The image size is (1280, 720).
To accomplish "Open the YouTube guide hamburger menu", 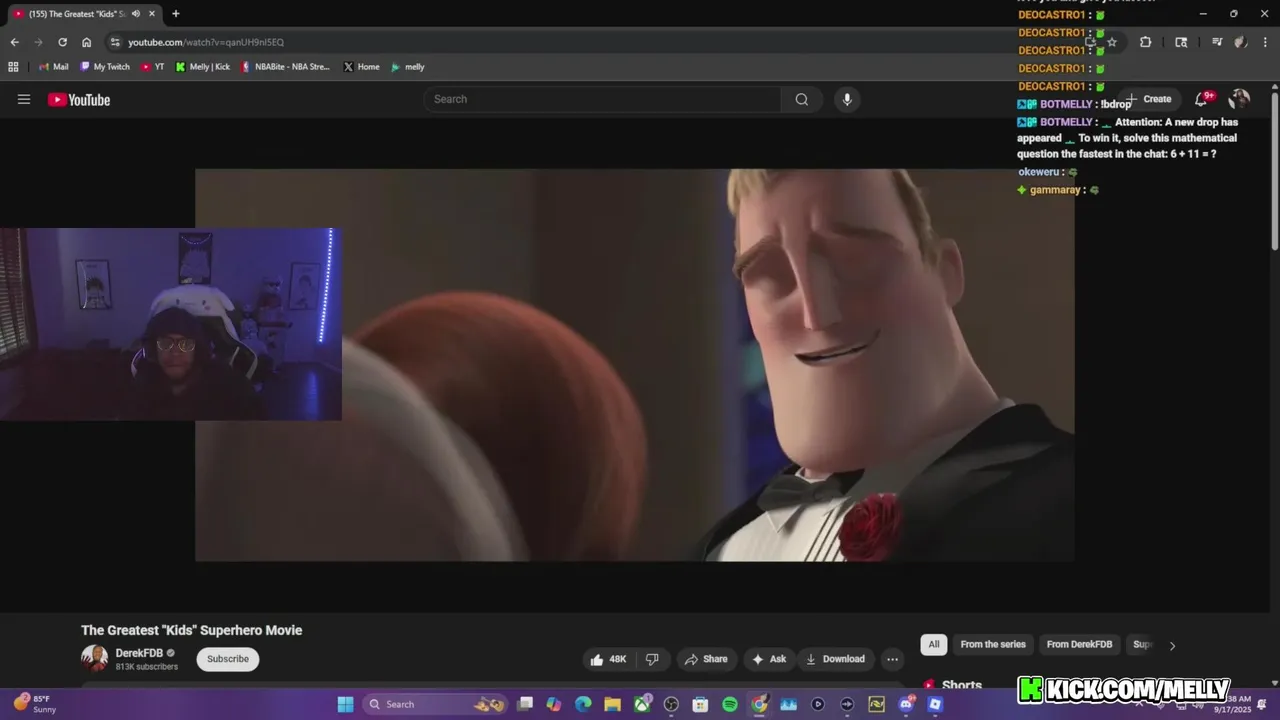I will coord(24,99).
